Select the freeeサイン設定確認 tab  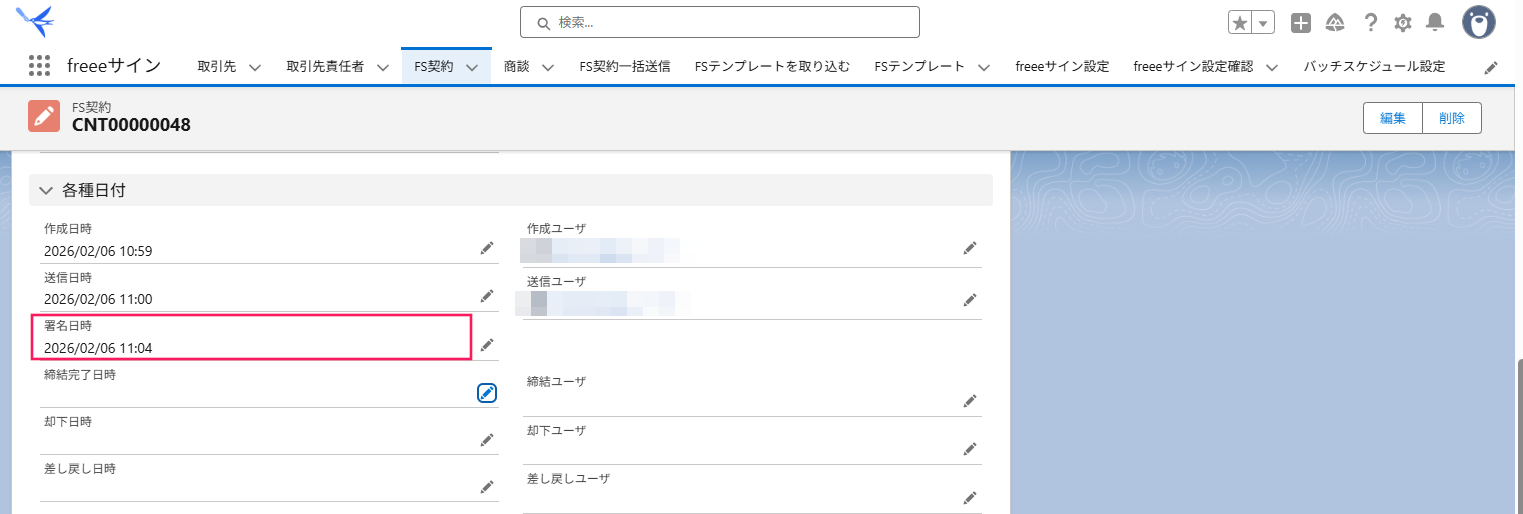pyautogui.click(x=1193, y=67)
